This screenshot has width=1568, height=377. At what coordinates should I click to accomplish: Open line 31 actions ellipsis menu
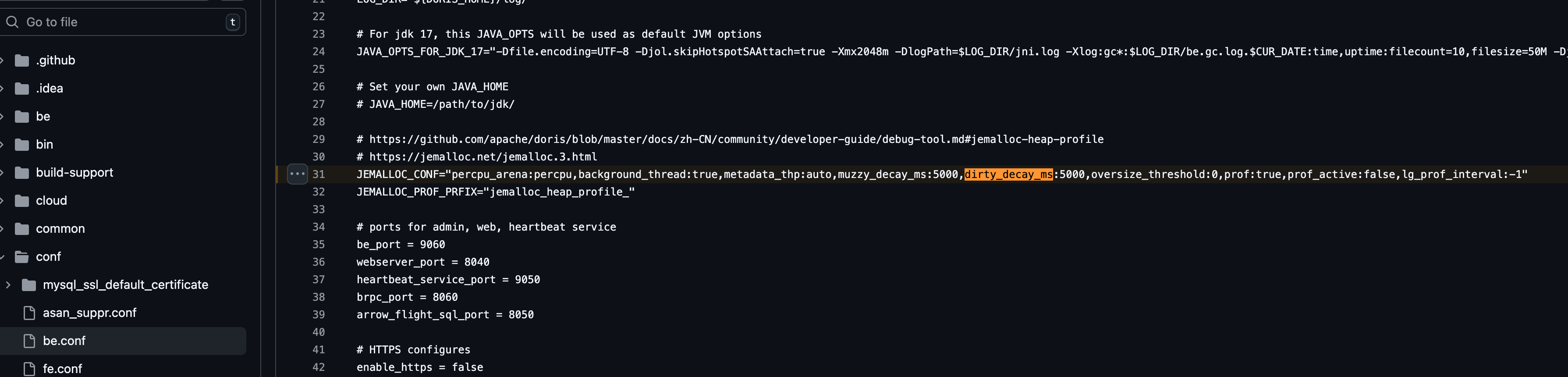click(297, 174)
